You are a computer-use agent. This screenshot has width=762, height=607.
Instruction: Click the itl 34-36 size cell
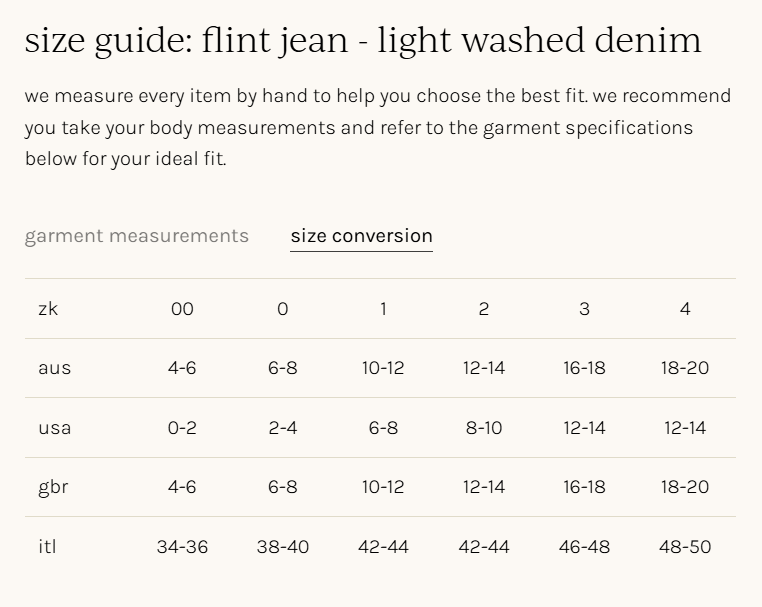coord(182,547)
